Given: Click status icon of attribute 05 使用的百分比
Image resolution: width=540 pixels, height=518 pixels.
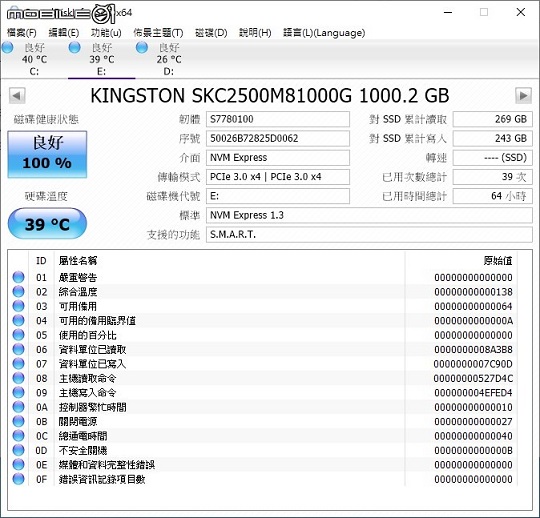Looking at the screenshot, I should (x=19, y=335).
